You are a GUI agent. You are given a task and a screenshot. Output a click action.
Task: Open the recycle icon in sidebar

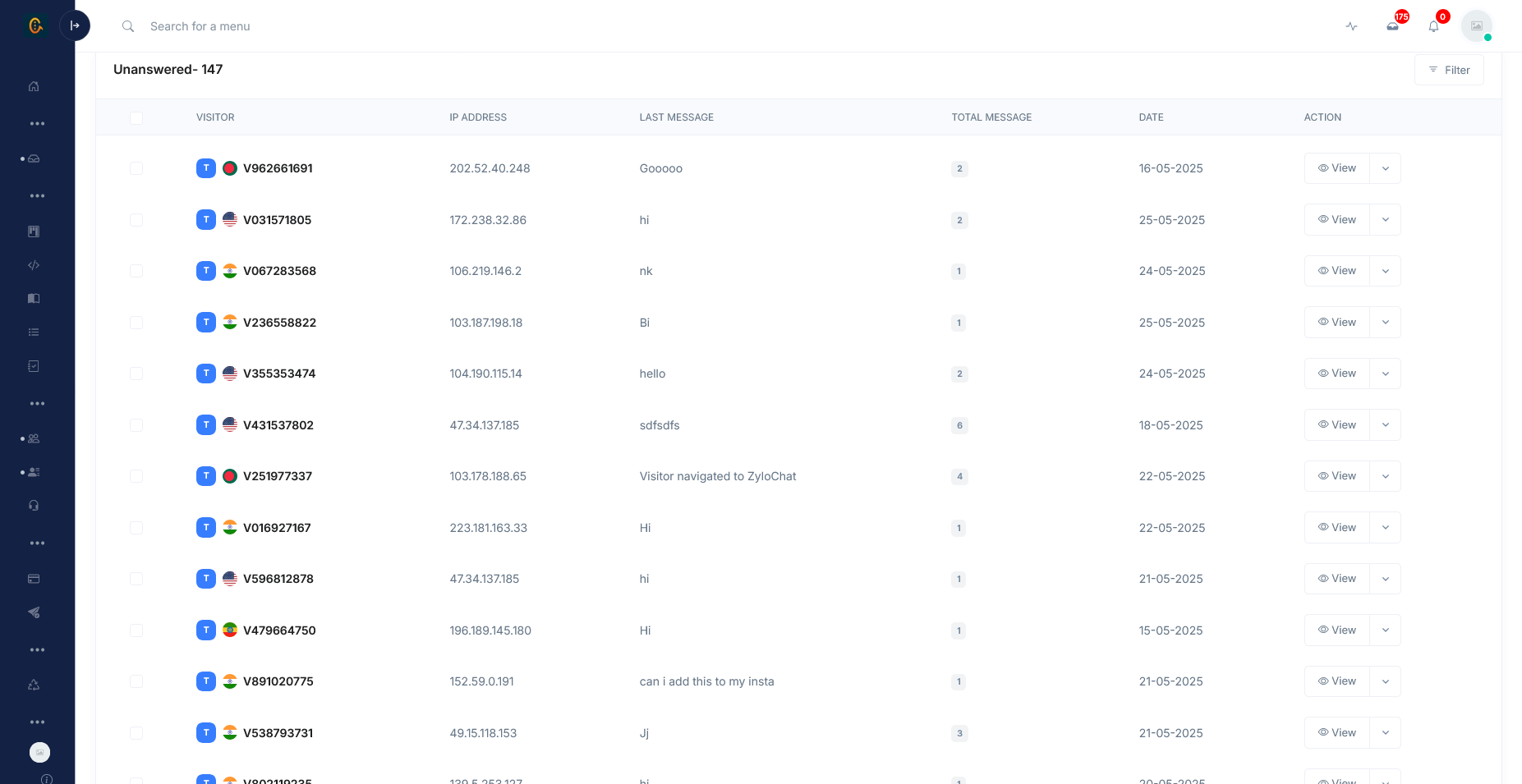coord(34,685)
